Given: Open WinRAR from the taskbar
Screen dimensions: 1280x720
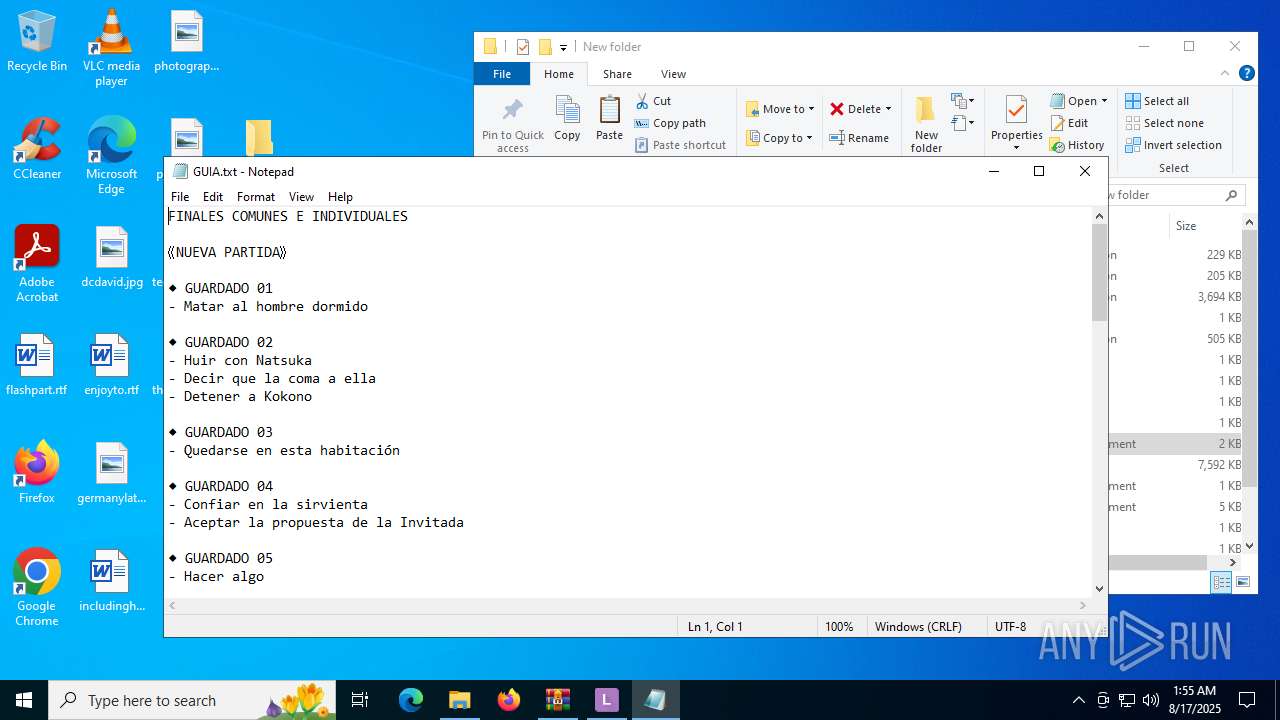Looking at the screenshot, I should (x=557, y=700).
